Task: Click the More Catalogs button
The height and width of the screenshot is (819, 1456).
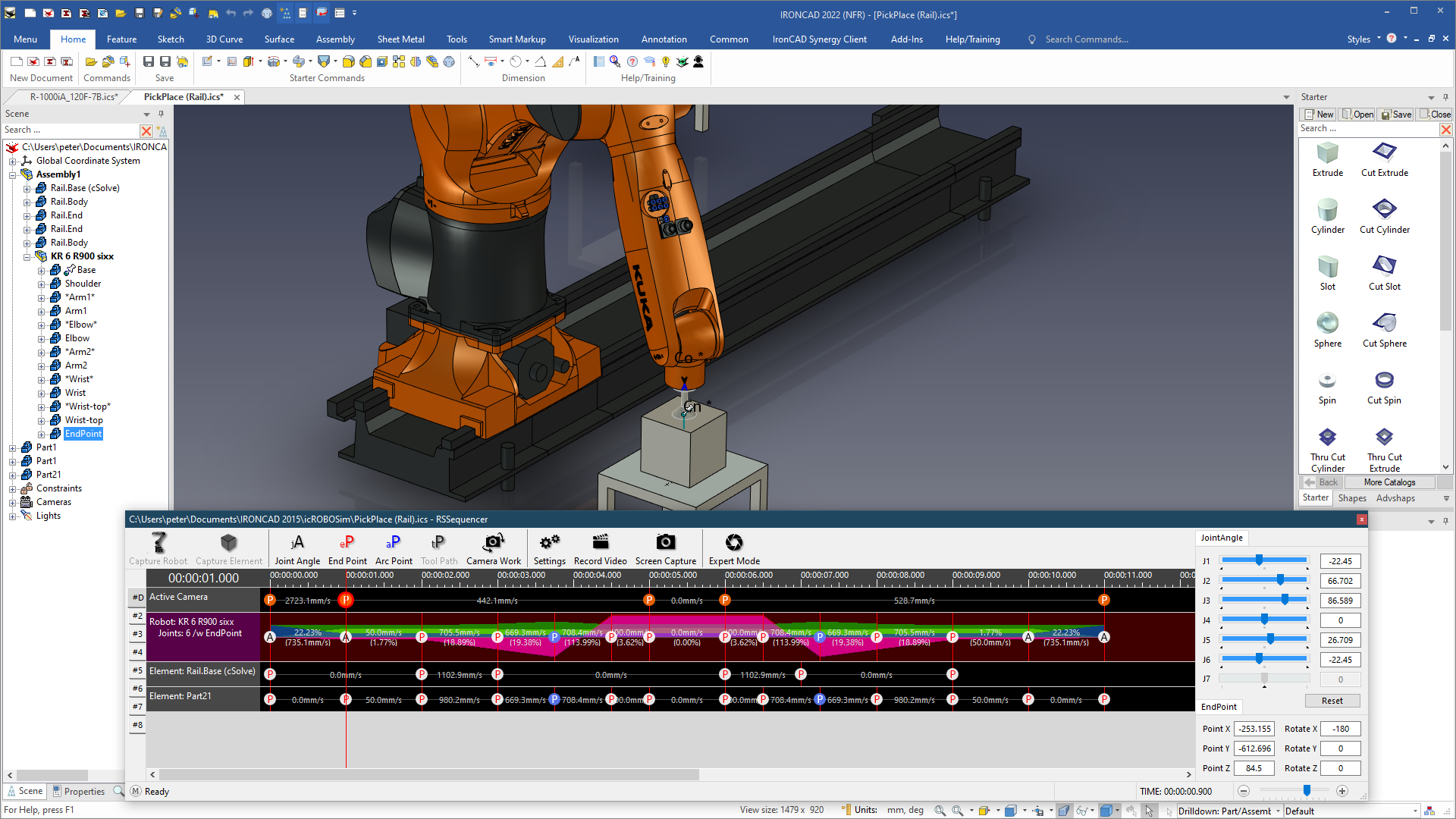Action: tap(1389, 482)
